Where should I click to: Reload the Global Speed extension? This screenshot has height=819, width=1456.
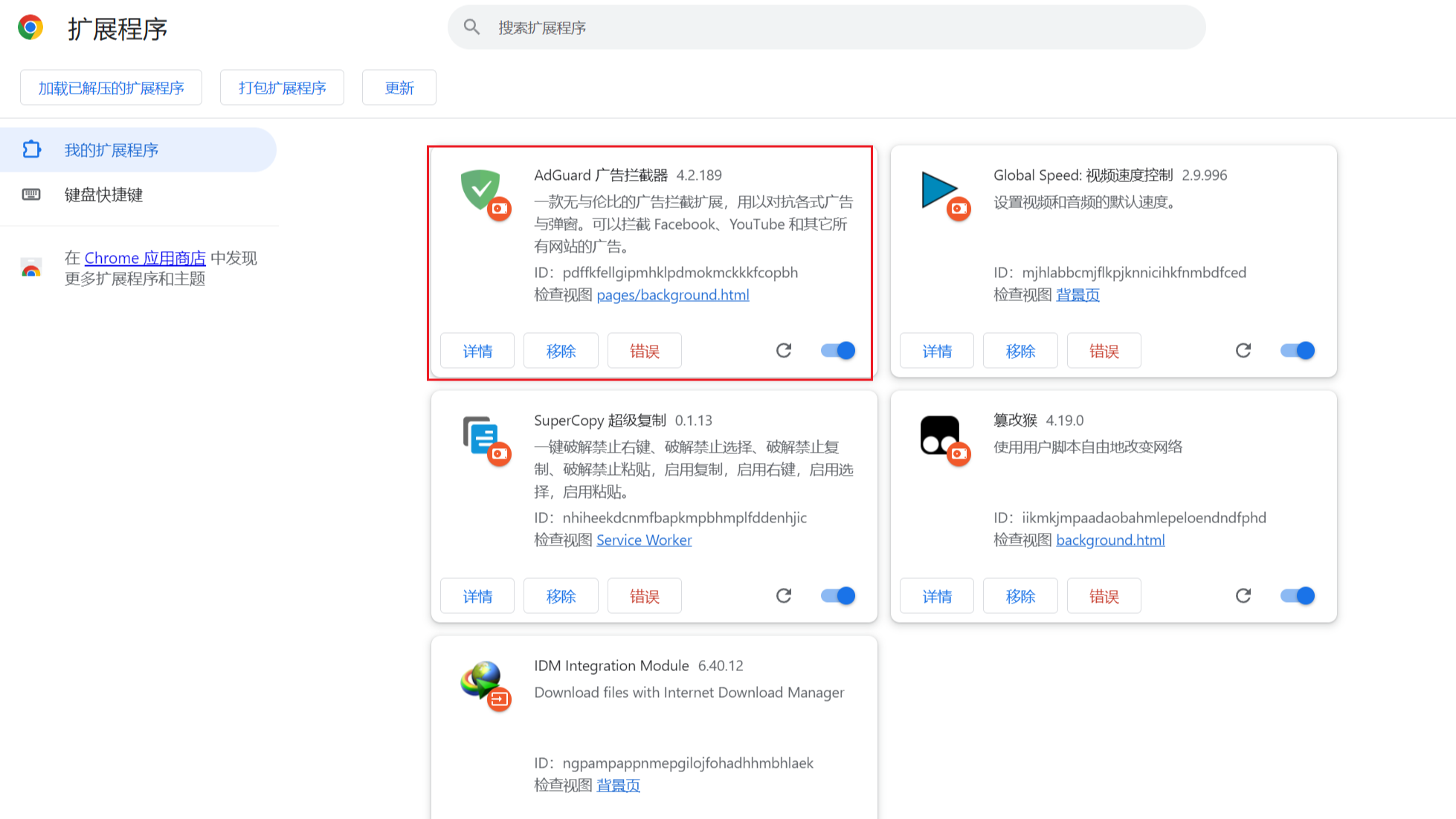point(1243,350)
